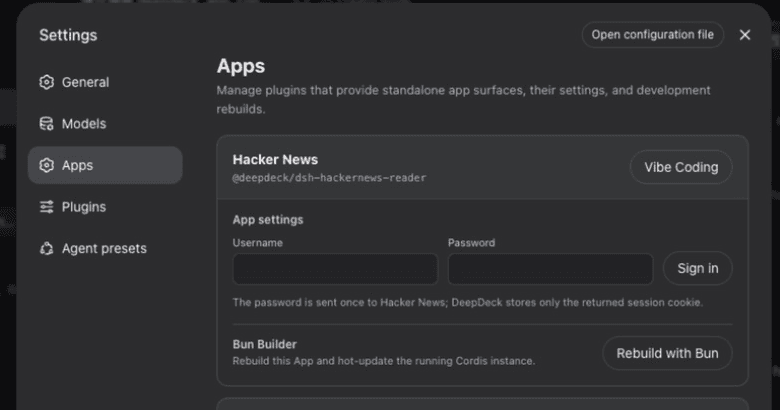780x410 pixels.
Task: Click Open configuration file button
Action: (653, 35)
